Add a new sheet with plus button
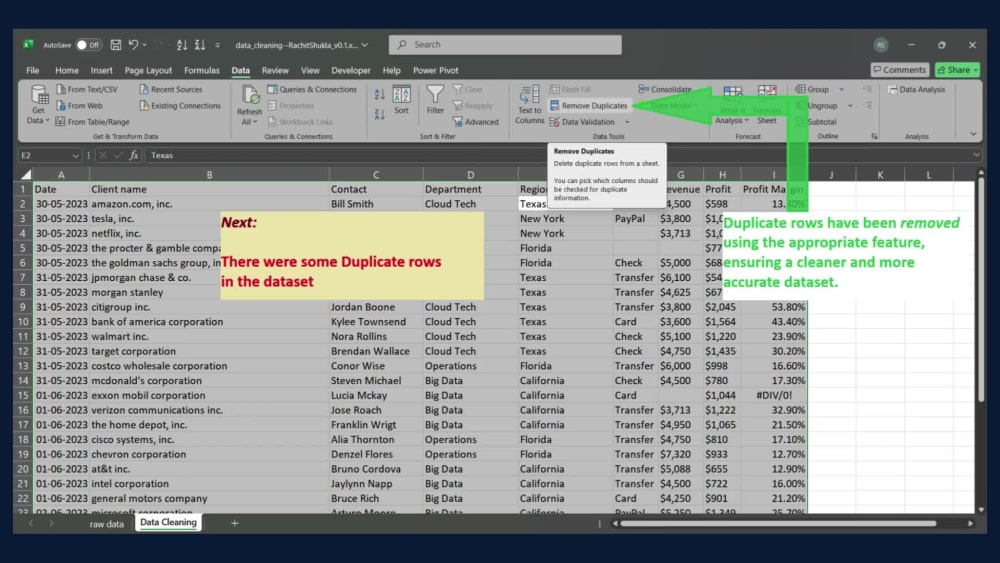The width and height of the screenshot is (1000, 563). [235, 523]
